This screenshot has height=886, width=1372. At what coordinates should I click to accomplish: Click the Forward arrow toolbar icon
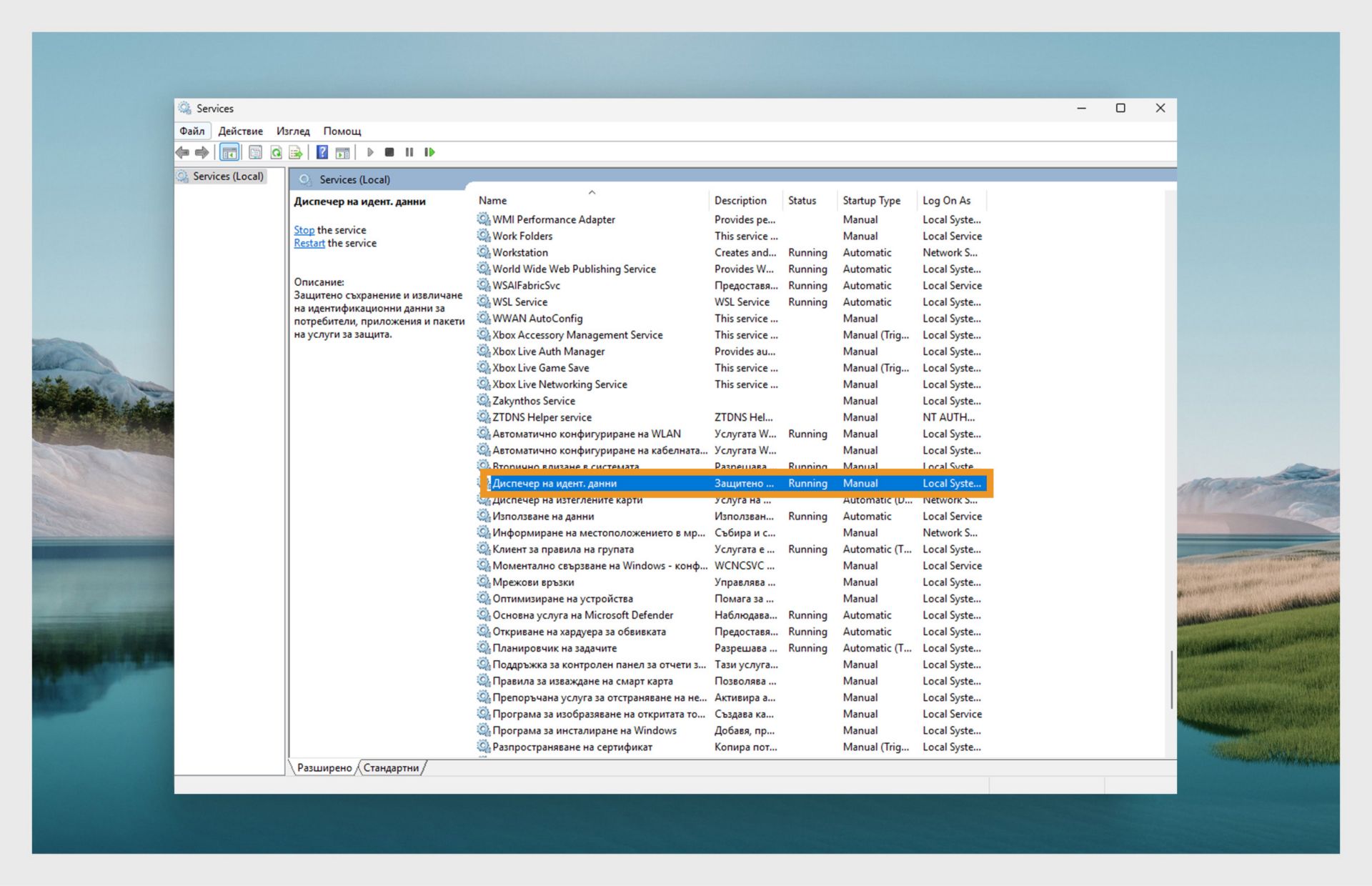pos(202,152)
